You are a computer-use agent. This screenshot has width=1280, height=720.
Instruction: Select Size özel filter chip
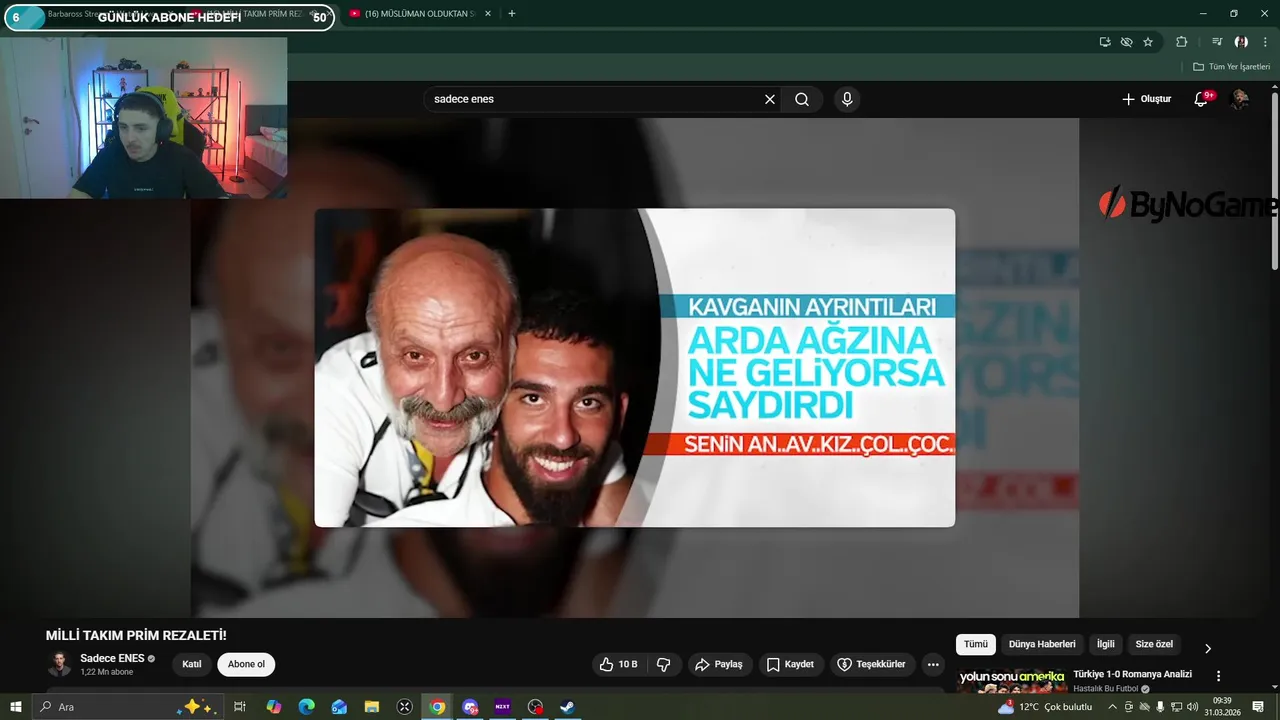click(x=1154, y=644)
